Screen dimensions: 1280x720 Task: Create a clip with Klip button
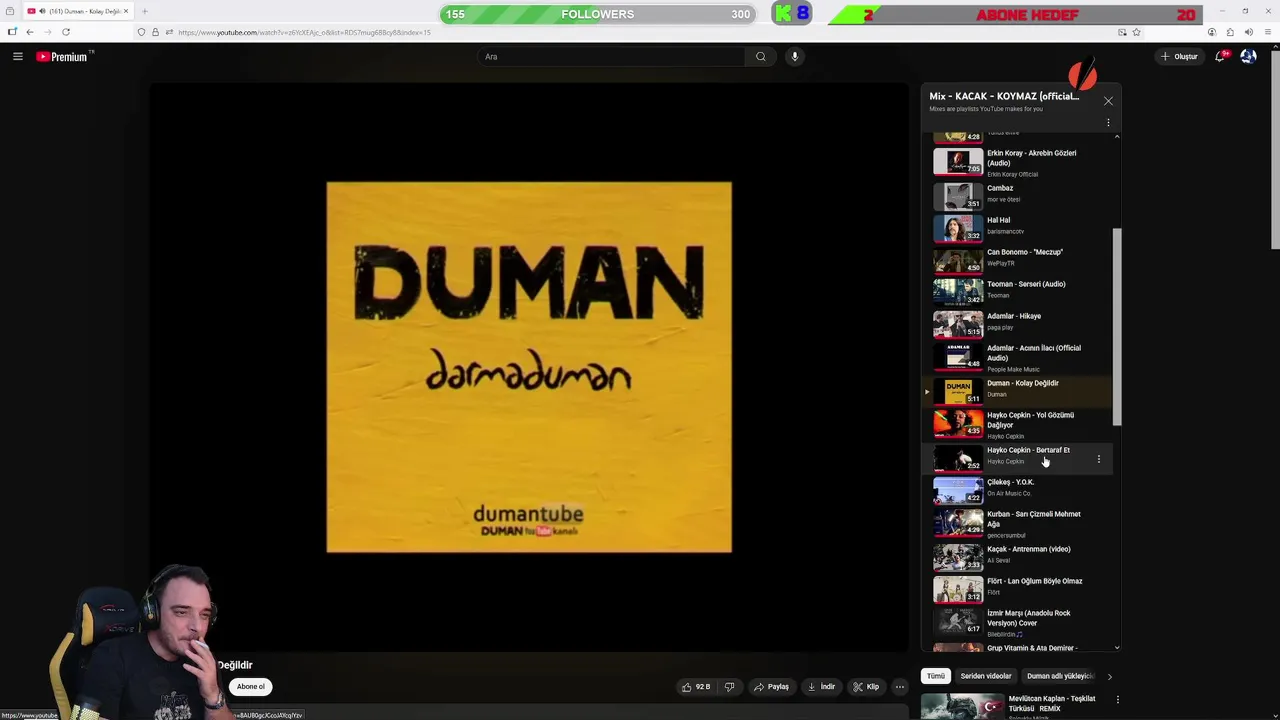(866, 687)
